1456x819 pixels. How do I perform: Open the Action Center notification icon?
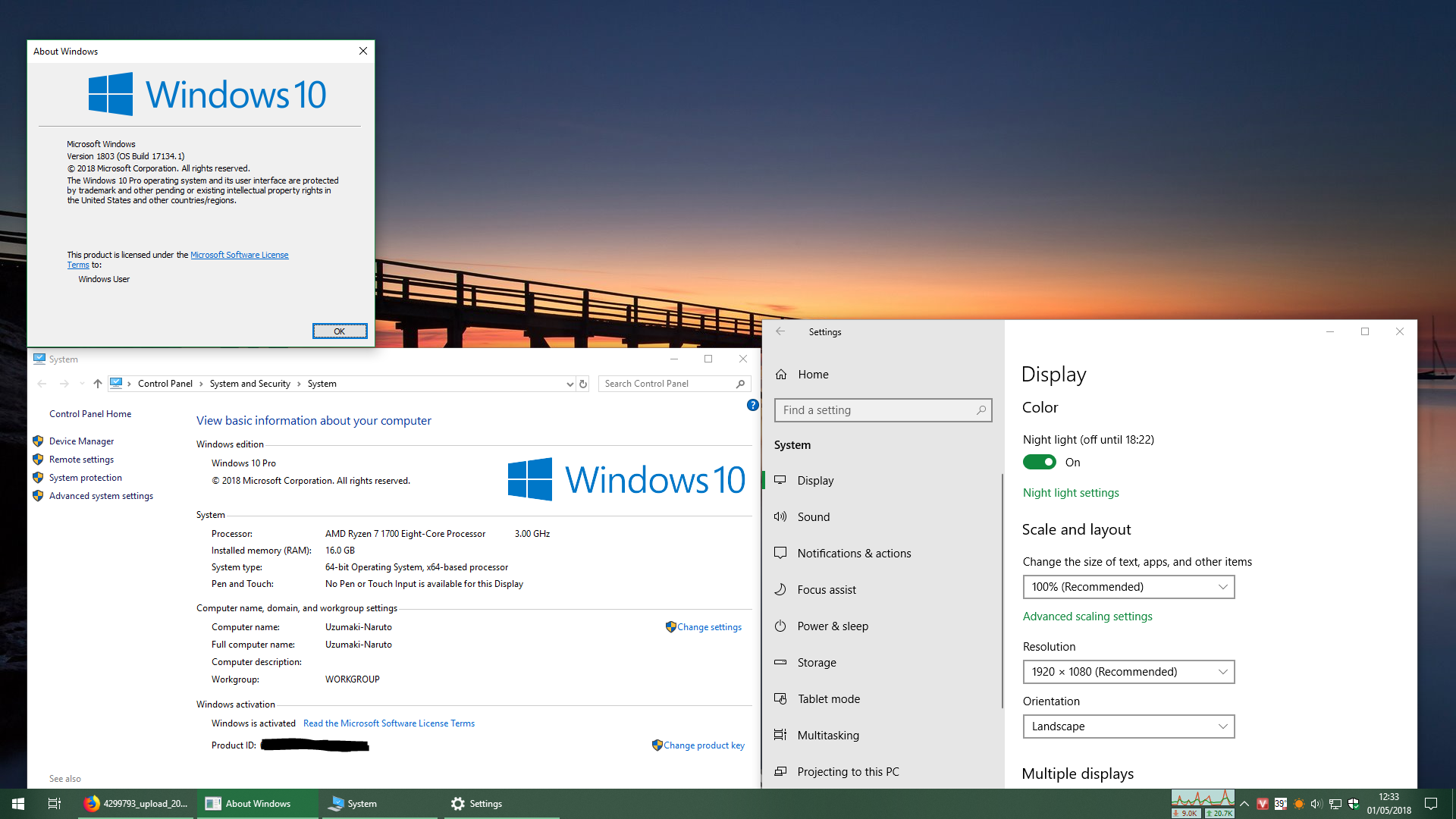[1431, 804]
